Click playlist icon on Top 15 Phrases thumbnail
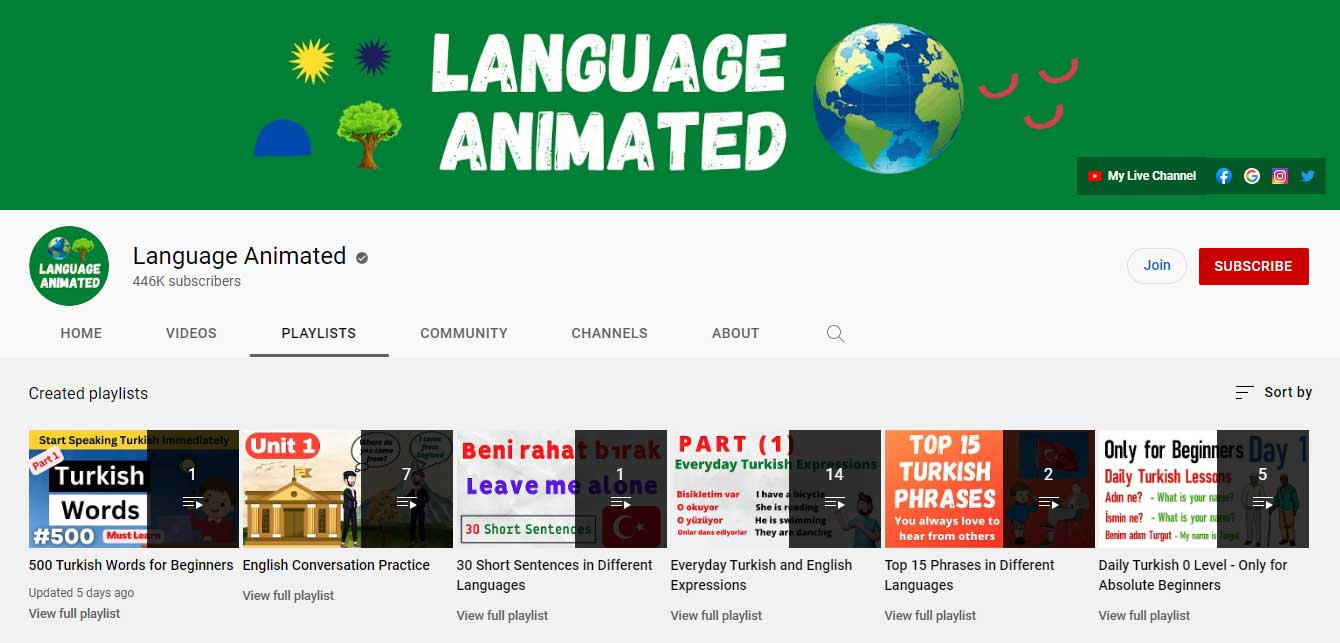 (x=1048, y=503)
